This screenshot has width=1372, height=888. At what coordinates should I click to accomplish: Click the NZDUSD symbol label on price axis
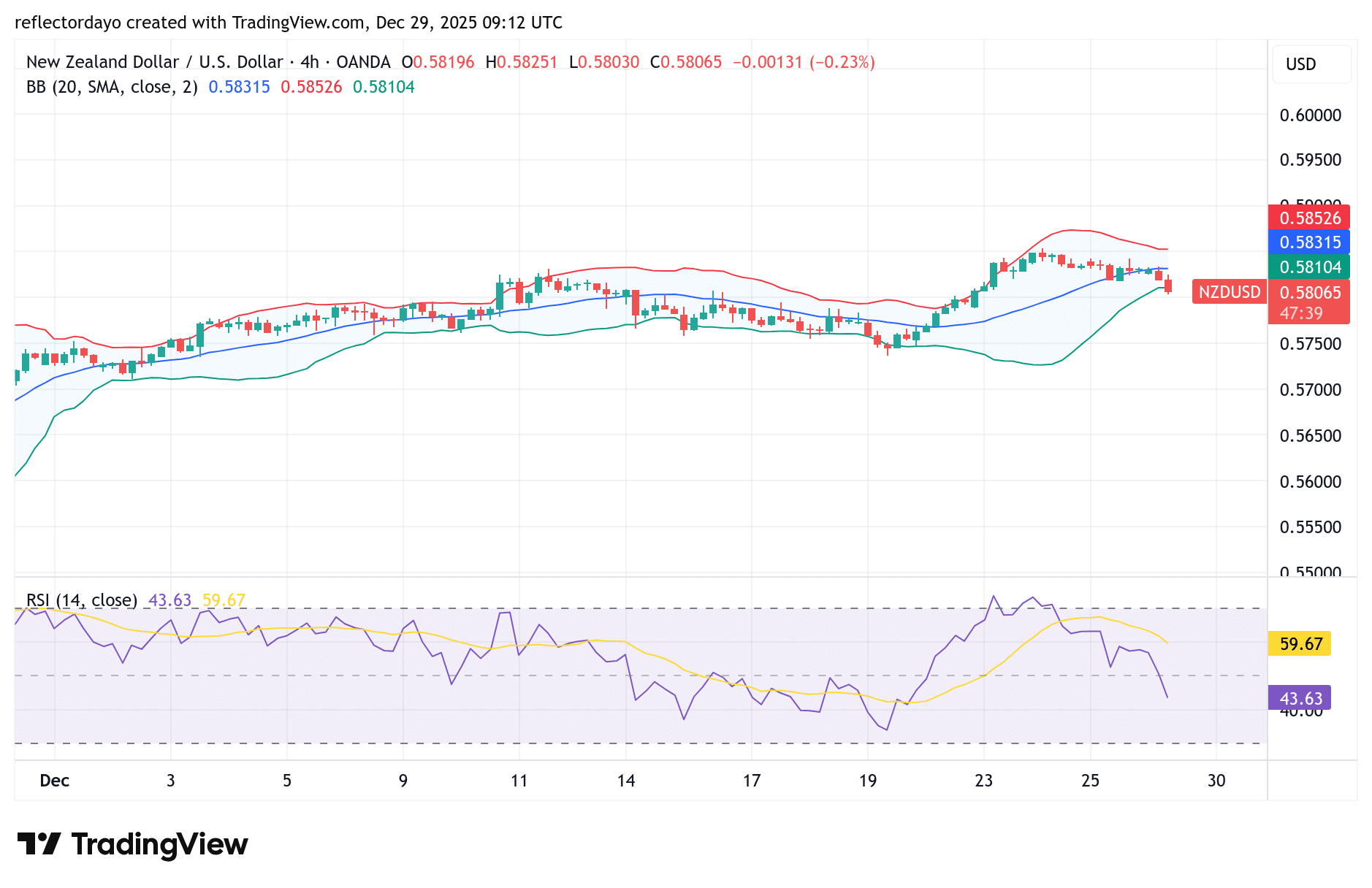tap(1229, 292)
